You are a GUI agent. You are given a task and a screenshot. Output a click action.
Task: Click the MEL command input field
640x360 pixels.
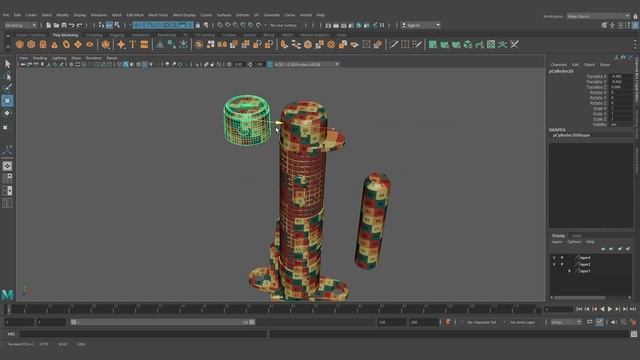tap(143, 334)
